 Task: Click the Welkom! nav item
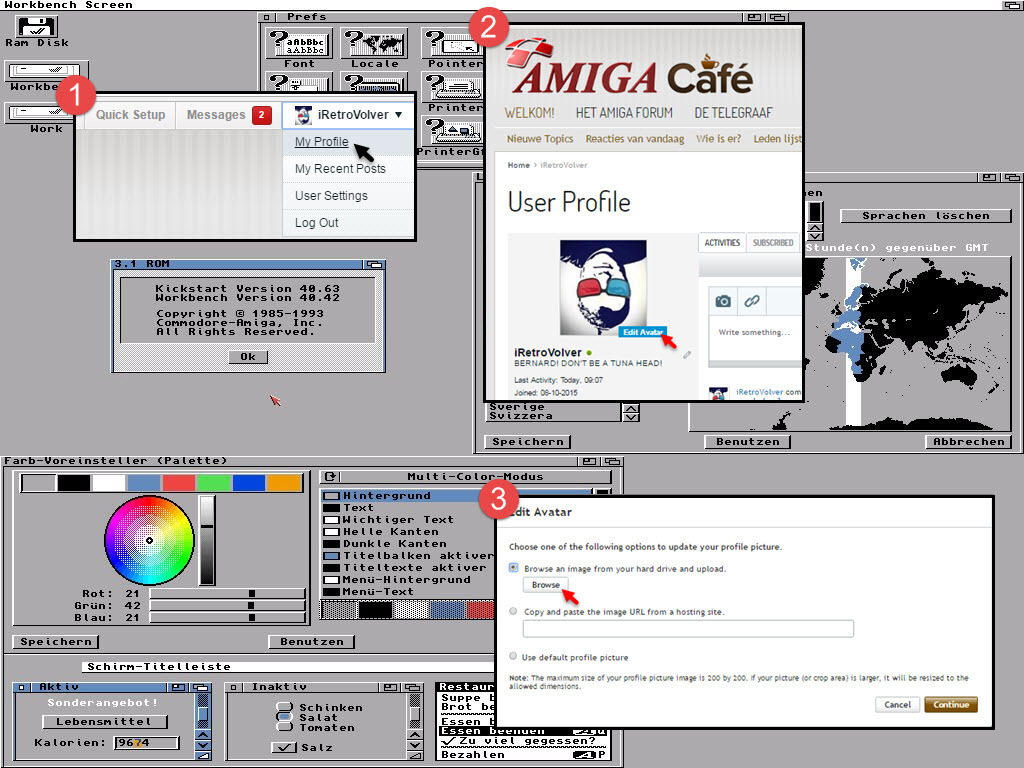coord(529,113)
